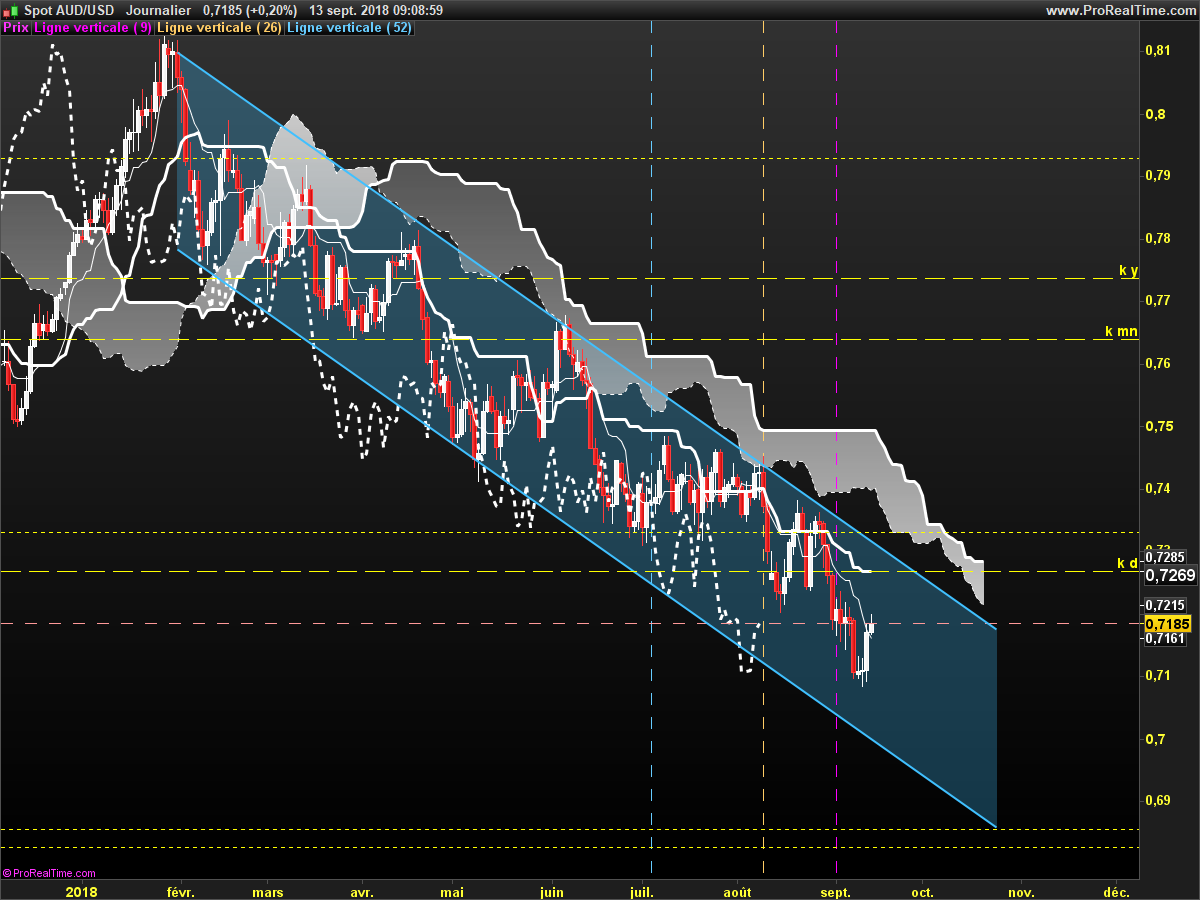The image size is (1200, 900).
Task: Click the 0,76 price axis value
Action: click(1156, 363)
